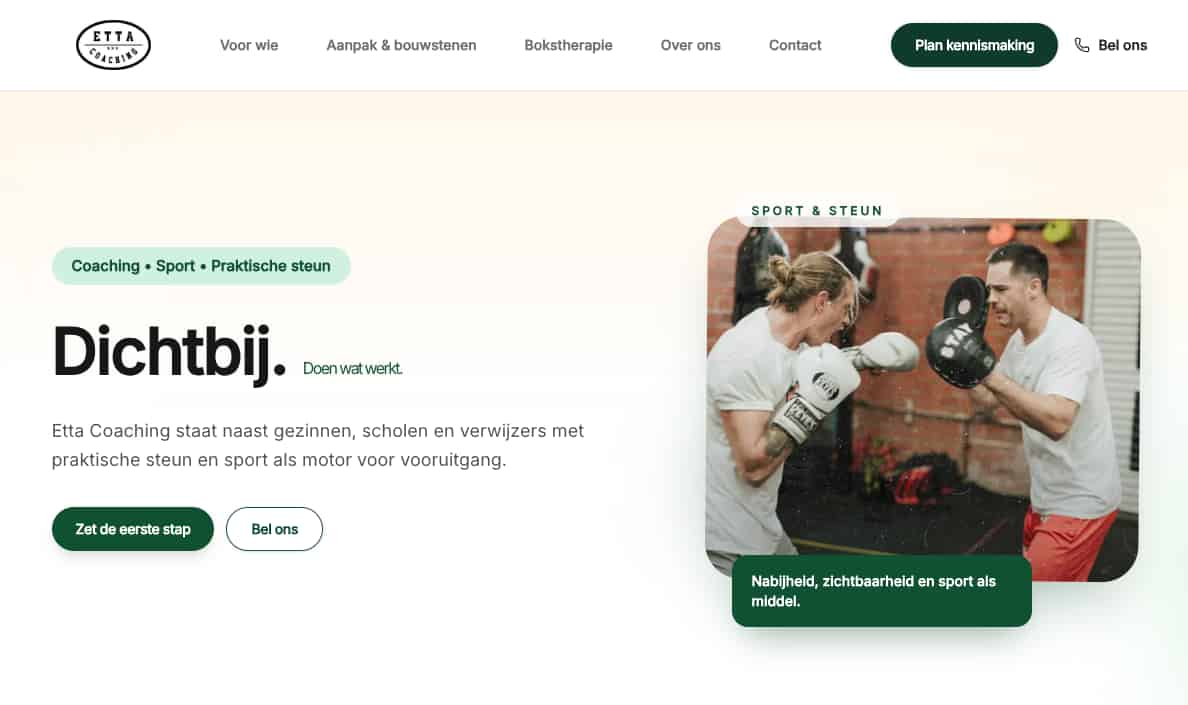The height and width of the screenshot is (705, 1188).
Task: Navigate to Over ons
Action: click(690, 45)
